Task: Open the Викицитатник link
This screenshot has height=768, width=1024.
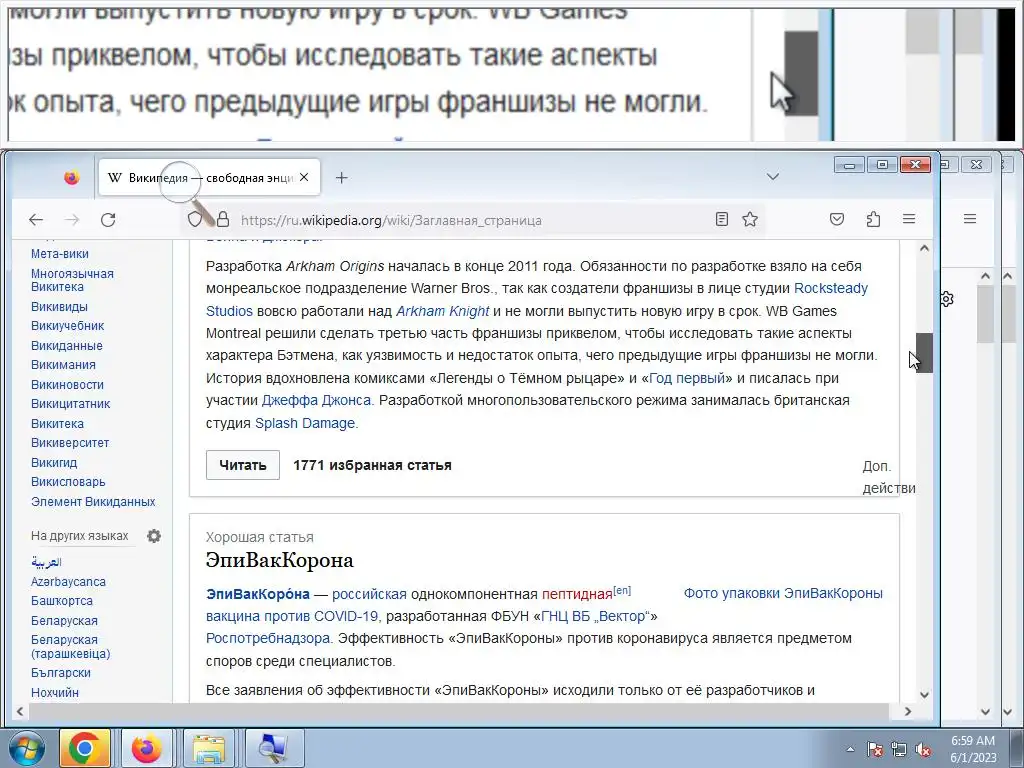Action: [x=71, y=404]
